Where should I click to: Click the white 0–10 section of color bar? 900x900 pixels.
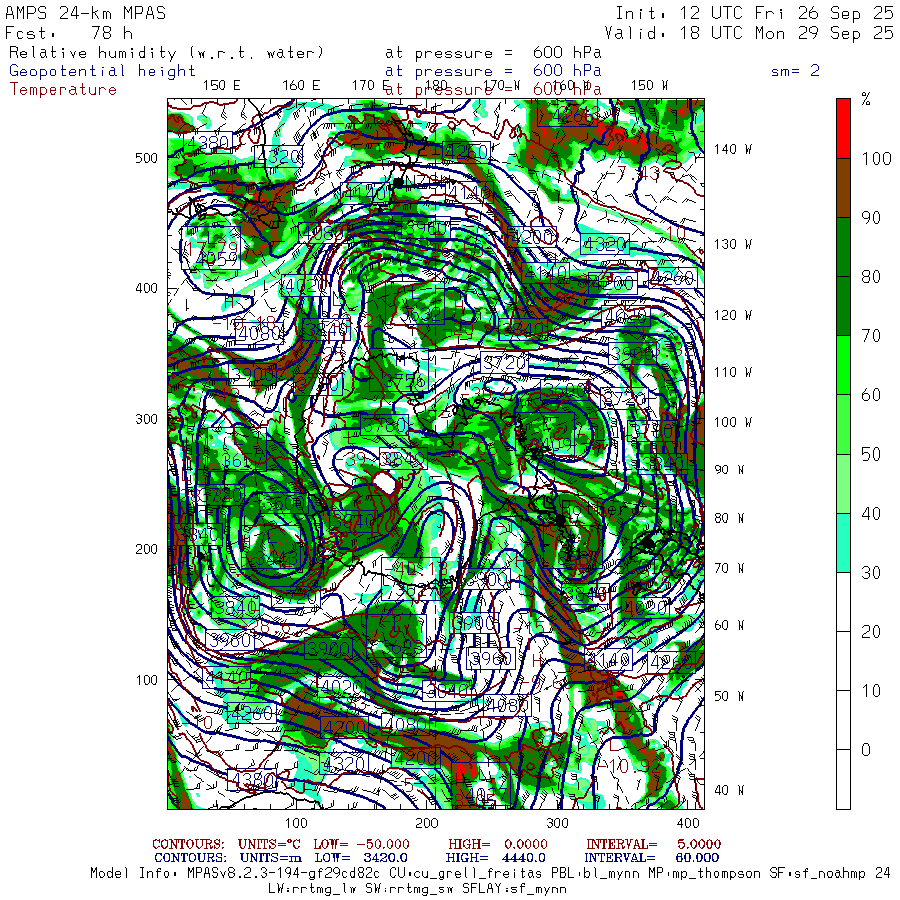843,720
